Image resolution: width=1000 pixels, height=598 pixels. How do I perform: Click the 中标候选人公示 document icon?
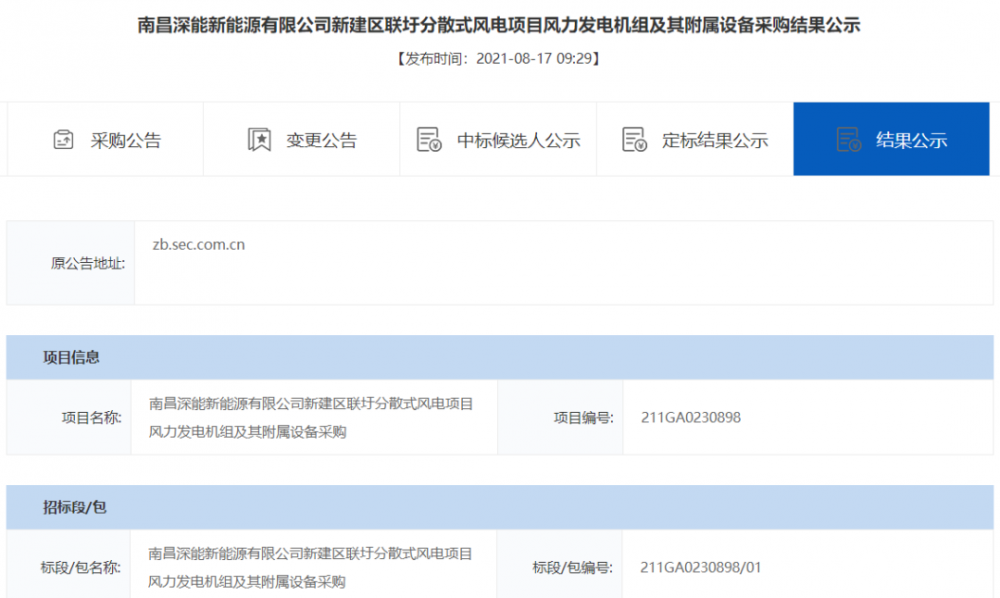[429, 140]
